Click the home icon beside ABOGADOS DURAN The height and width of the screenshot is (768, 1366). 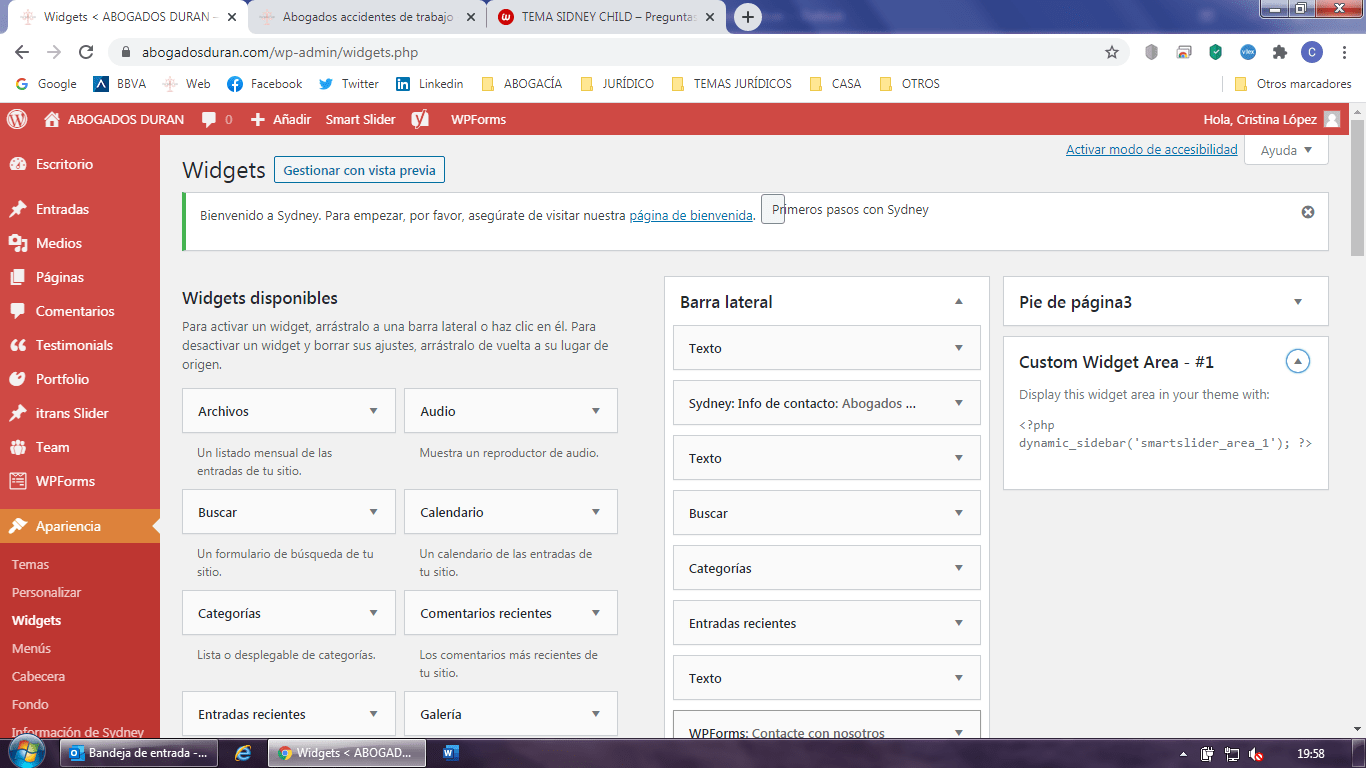coord(52,119)
